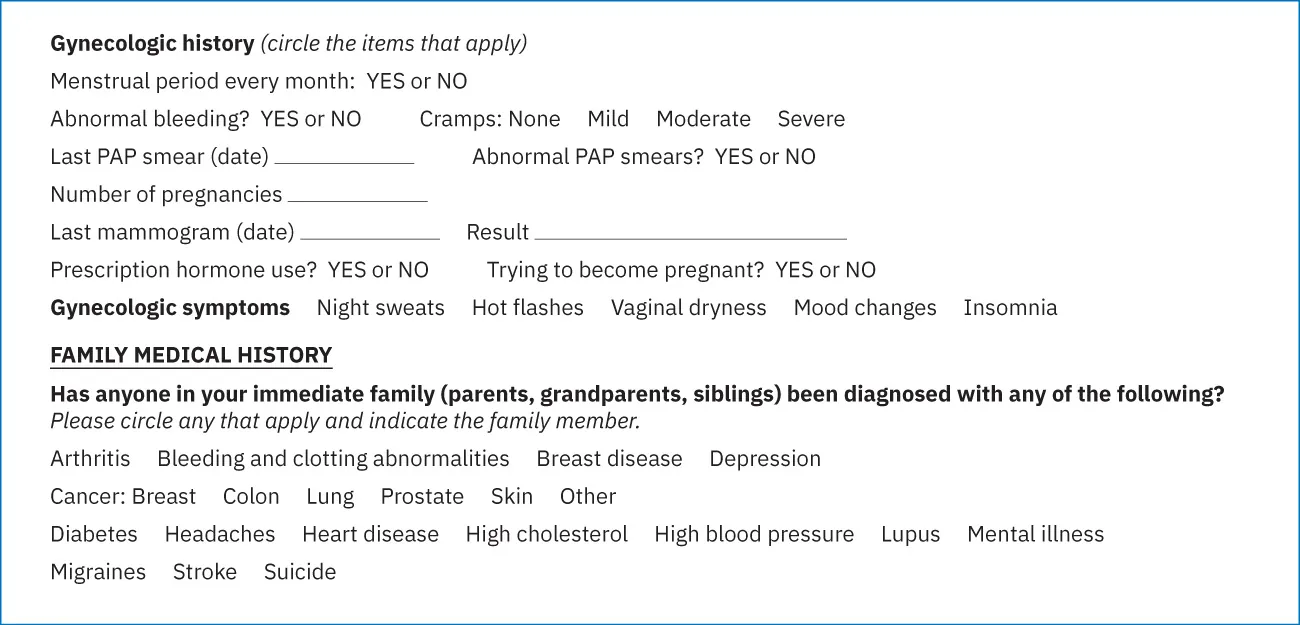Choose 'Bleeding and clotting abnormalities'
The image size is (1300, 625).
click(x=333, y=459)
